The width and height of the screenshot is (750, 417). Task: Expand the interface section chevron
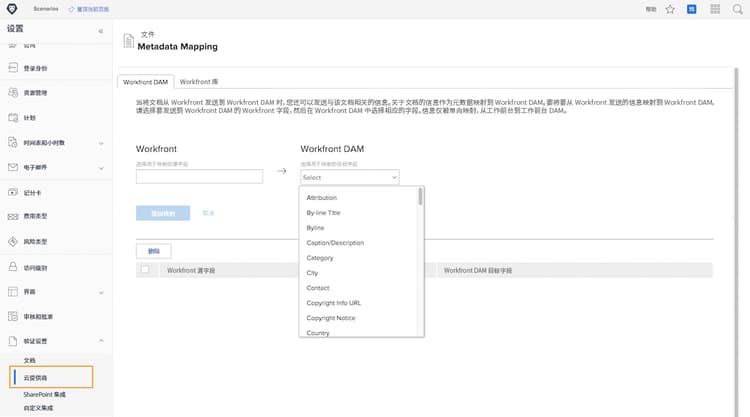tap(101, 292)
